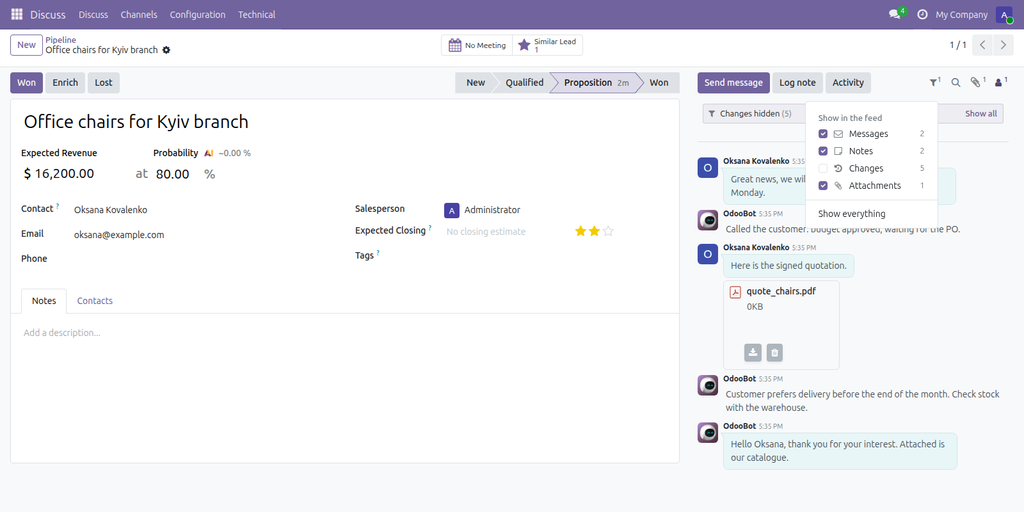Go to next record arrow

[x=1003, y=45]
